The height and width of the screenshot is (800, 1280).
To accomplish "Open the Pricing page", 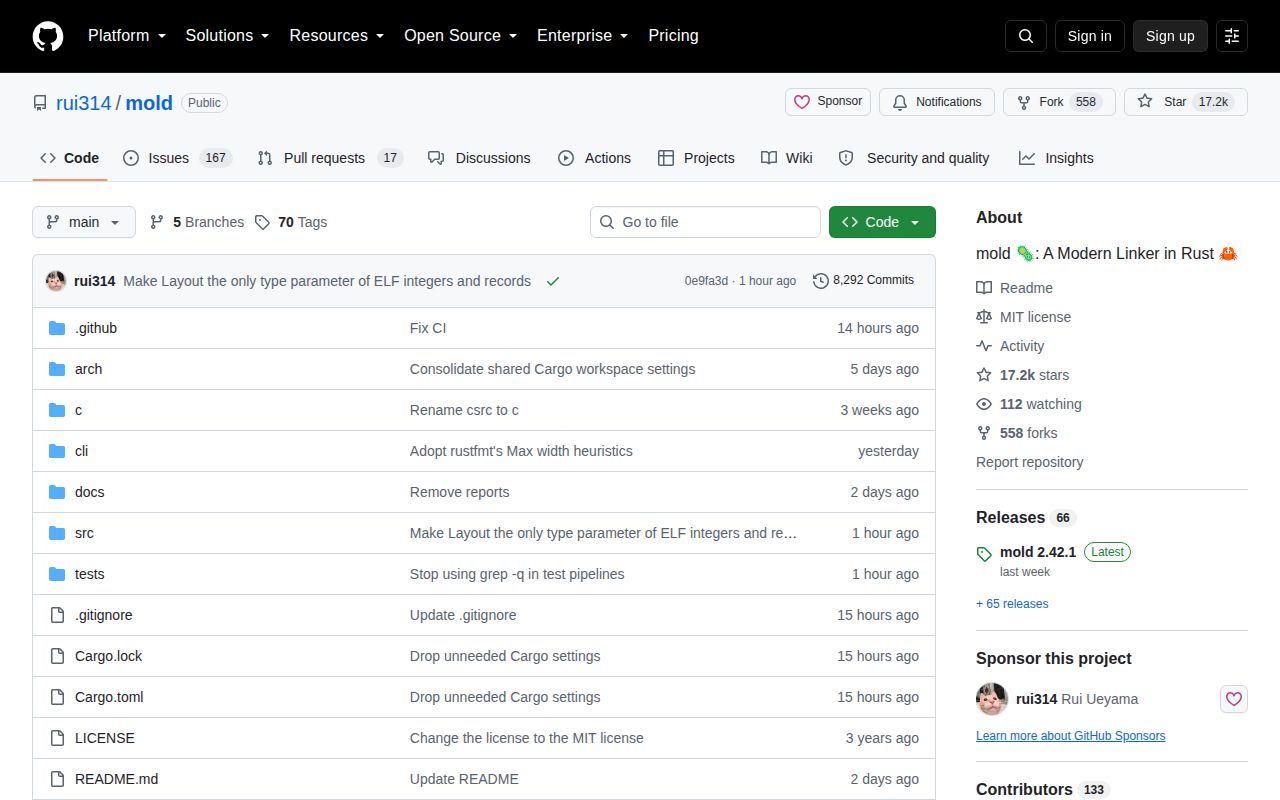I will coord(673,36).
